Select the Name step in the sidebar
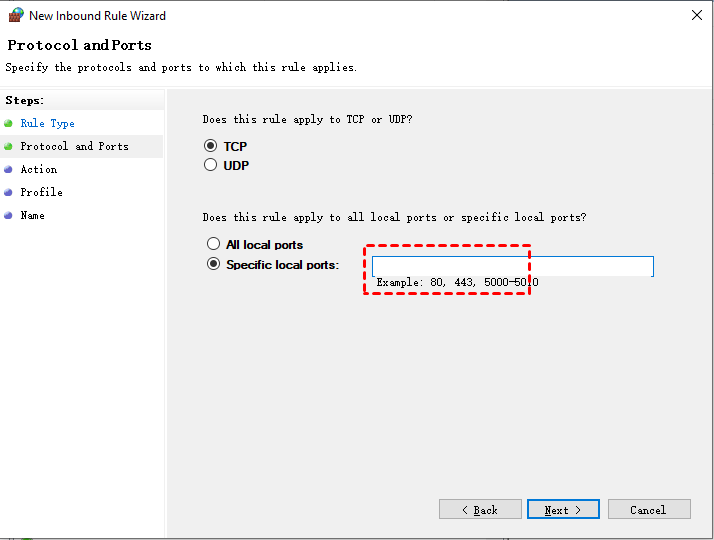Screen dimensions: 714x540 tap(32, 216)
